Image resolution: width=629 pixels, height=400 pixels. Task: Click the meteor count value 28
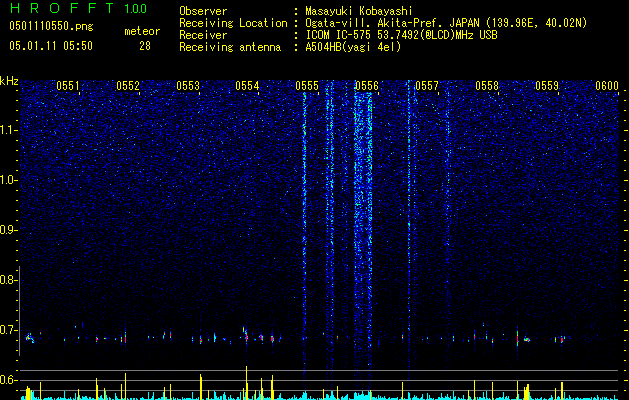pyautogui.click(x=145, y=46)
